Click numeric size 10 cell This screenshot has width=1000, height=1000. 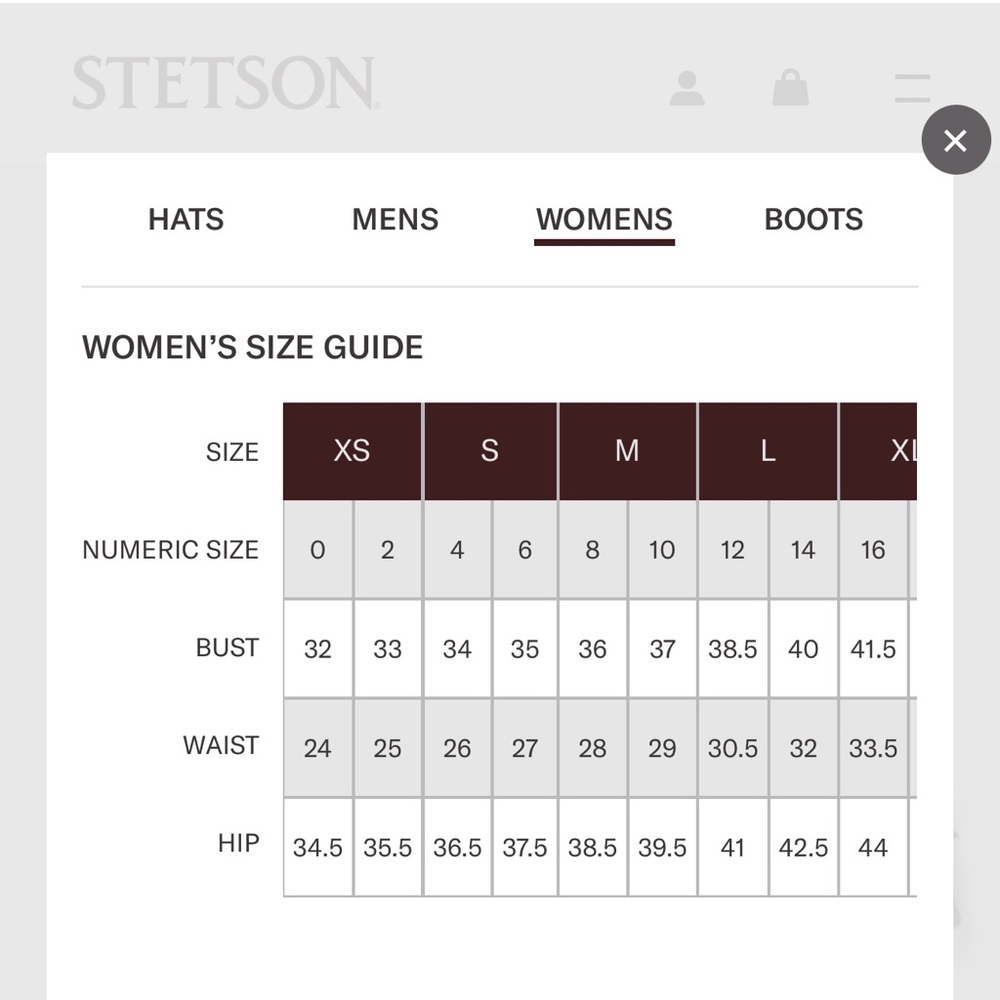pos(662,550)
